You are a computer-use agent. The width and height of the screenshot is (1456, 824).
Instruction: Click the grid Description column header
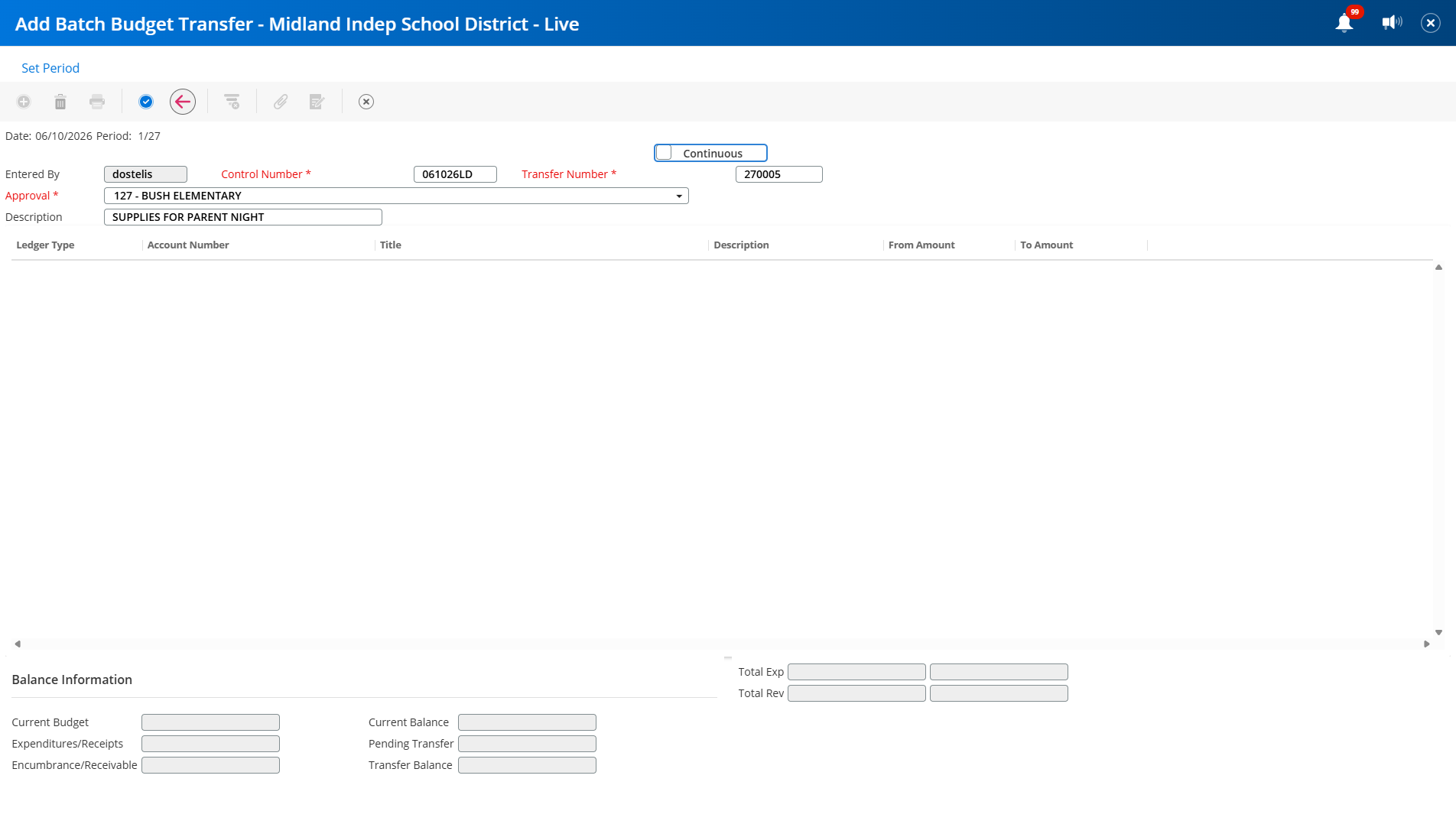coord(741,245)
